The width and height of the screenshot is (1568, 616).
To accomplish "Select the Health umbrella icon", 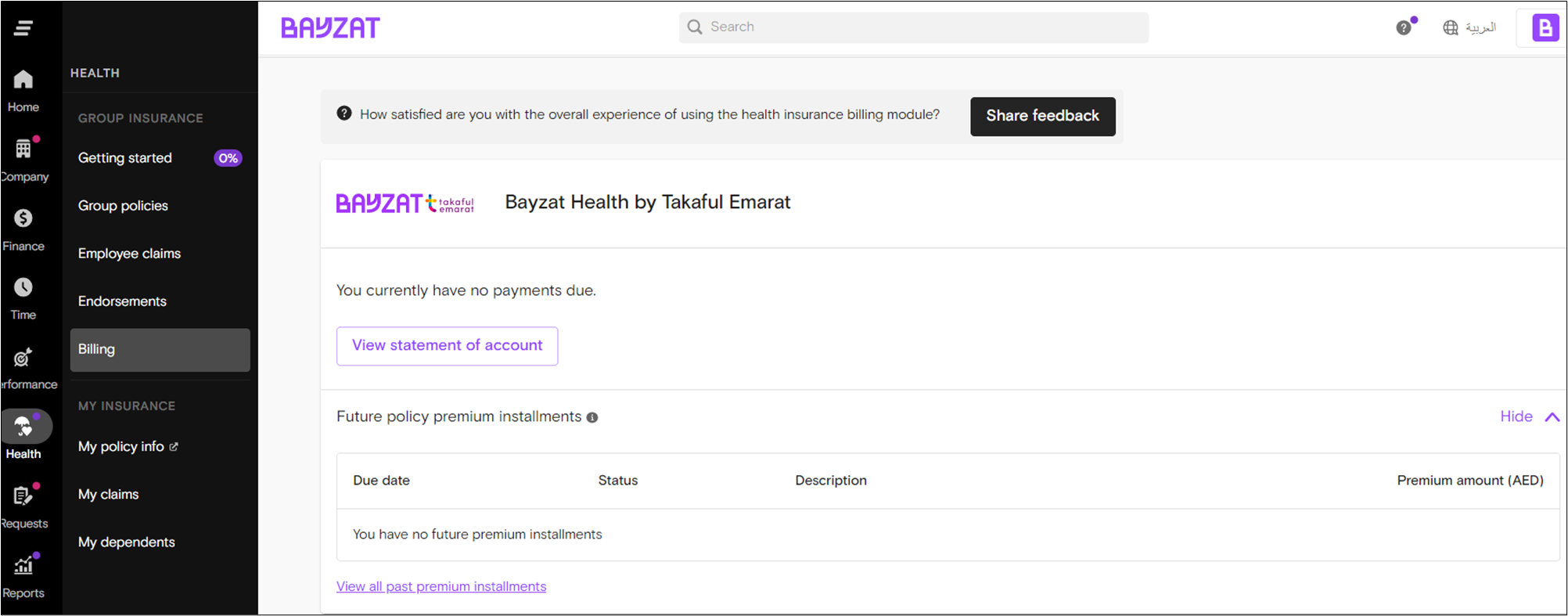I will (25, 427).
